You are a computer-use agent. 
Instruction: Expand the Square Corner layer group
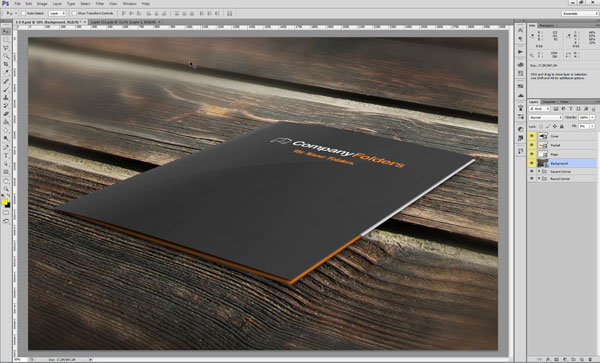(539, 171)
